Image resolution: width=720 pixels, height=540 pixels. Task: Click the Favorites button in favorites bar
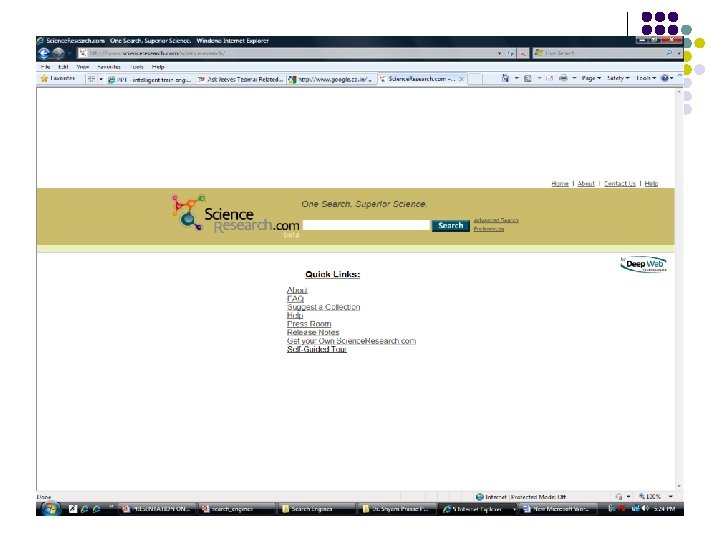(x=58, y=79)
